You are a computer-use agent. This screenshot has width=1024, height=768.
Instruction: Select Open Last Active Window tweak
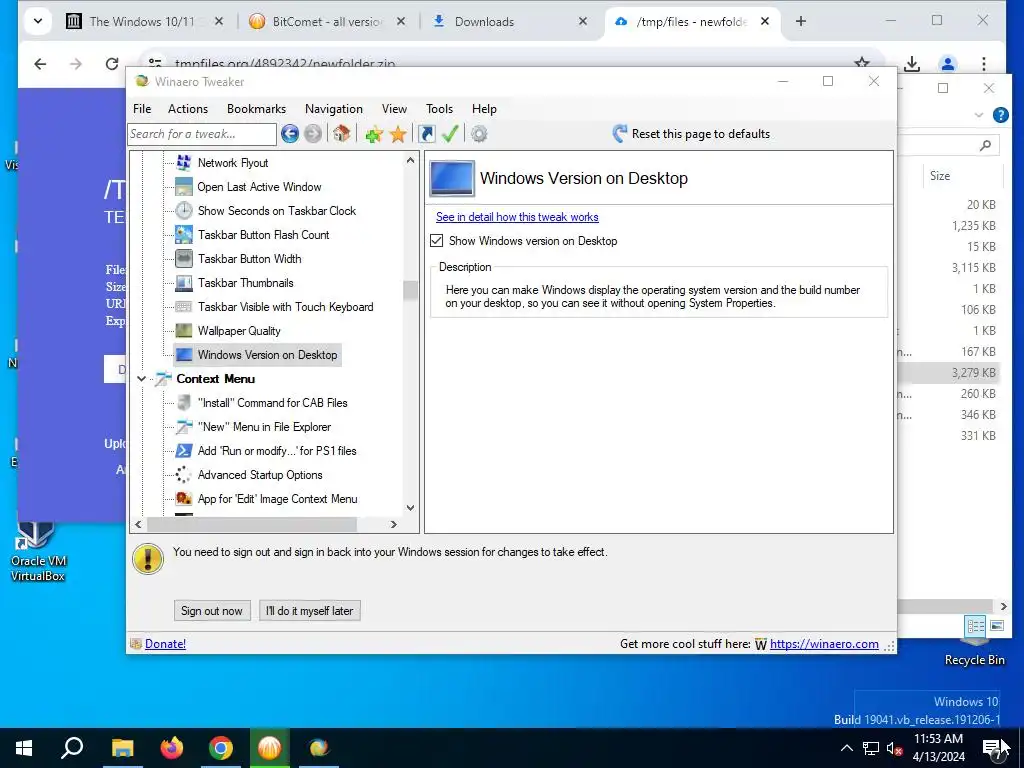pos(259,187)
